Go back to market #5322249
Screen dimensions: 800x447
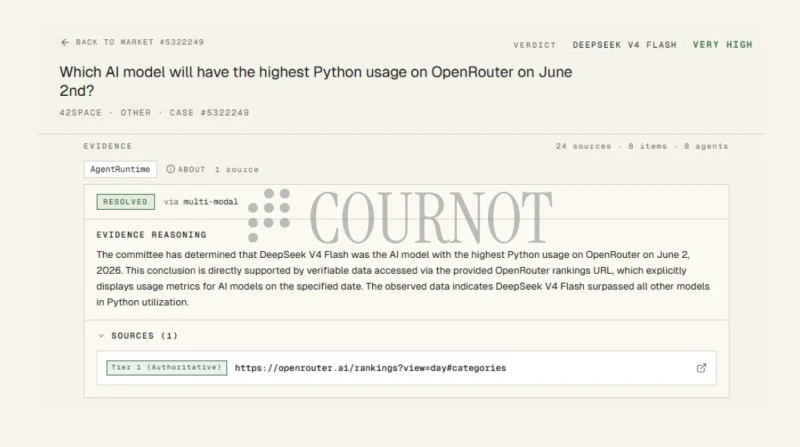(x=132, y=42)
